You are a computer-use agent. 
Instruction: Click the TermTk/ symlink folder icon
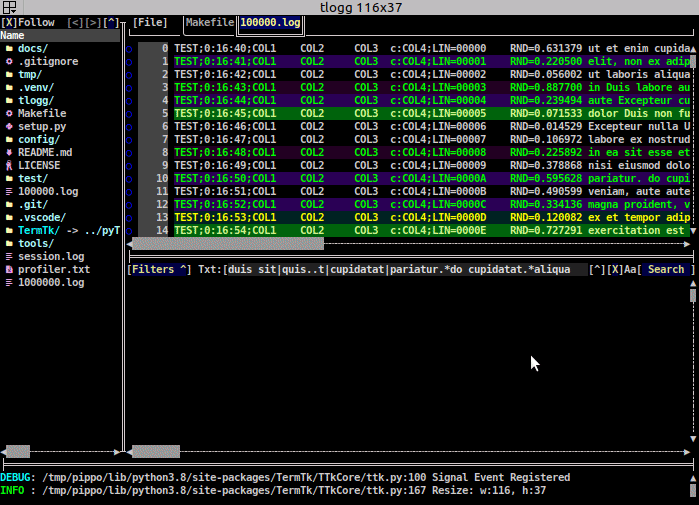point(9,230)
